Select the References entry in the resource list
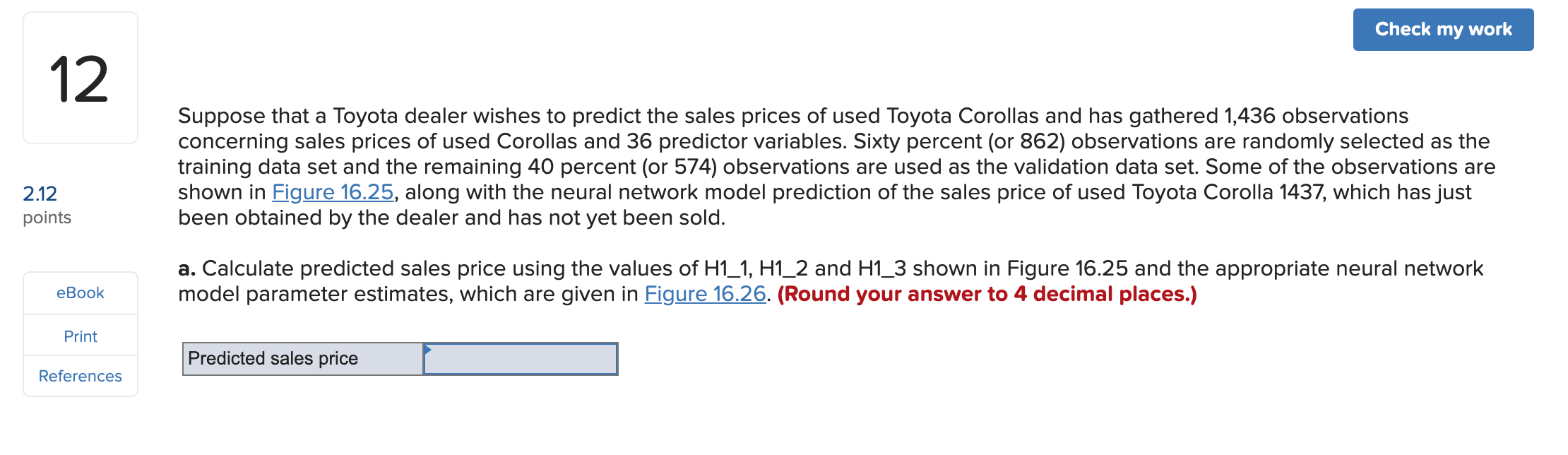Screen dimensions: 1568x455 coord(79,376)
